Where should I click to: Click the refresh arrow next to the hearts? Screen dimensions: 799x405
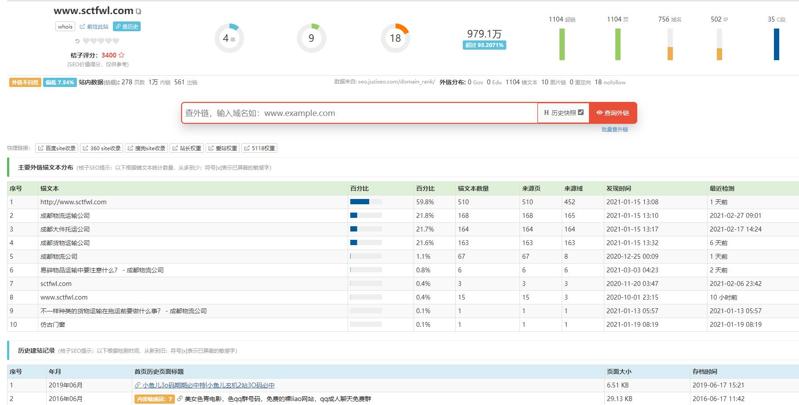click(x=78, y=42)
